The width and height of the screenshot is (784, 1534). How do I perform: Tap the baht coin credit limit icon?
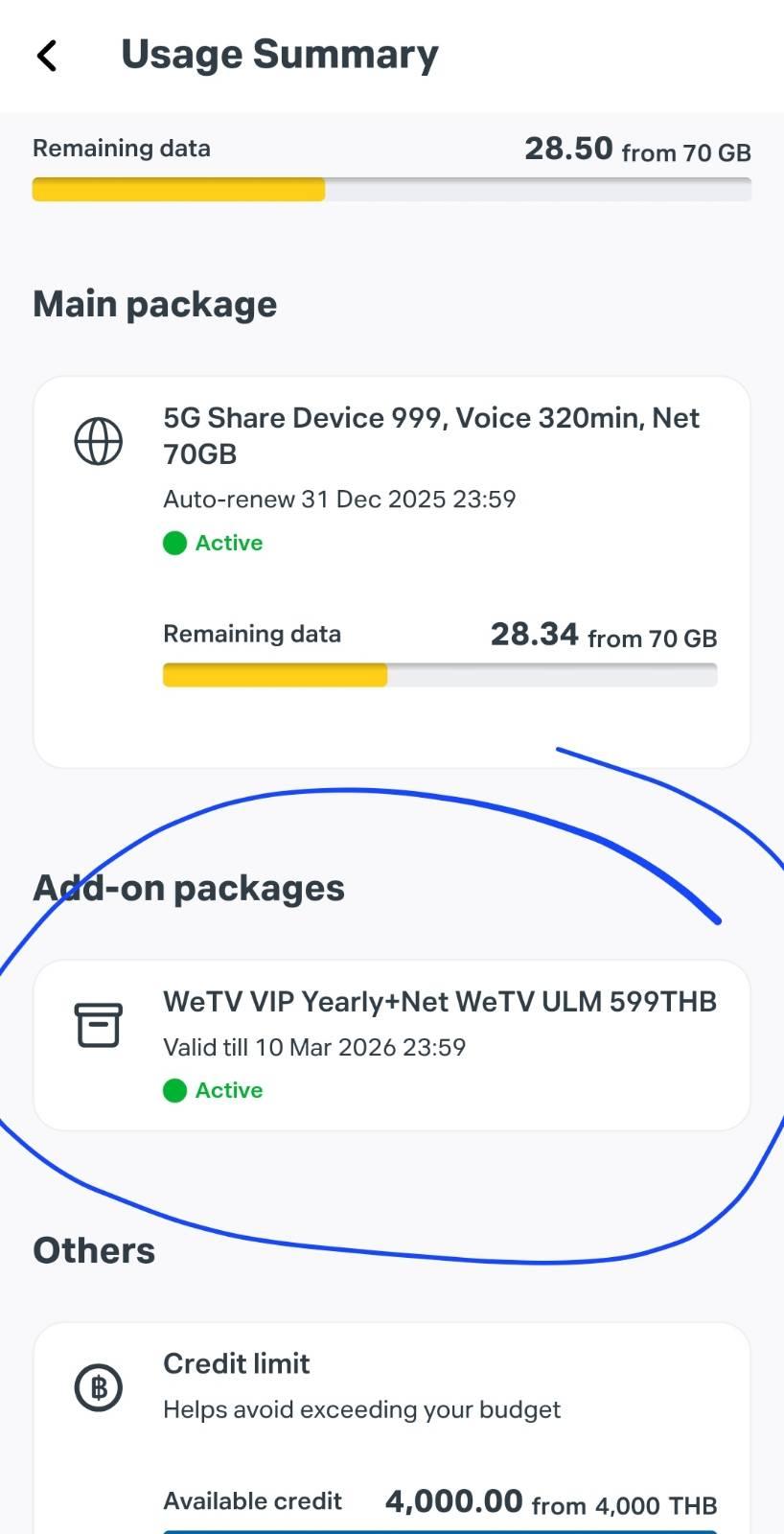(x=99, y=1387)
